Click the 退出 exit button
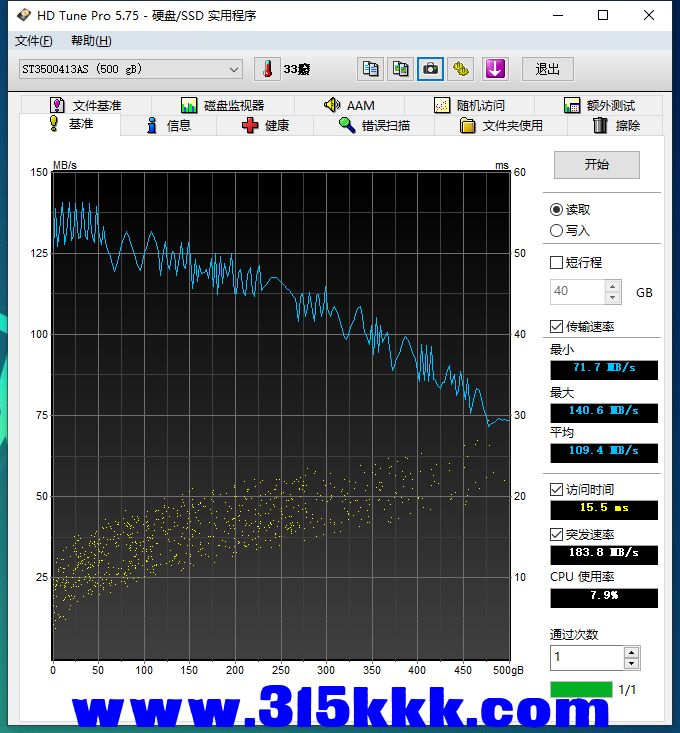This screenshot has width=680, height=733. click(548, 69)
